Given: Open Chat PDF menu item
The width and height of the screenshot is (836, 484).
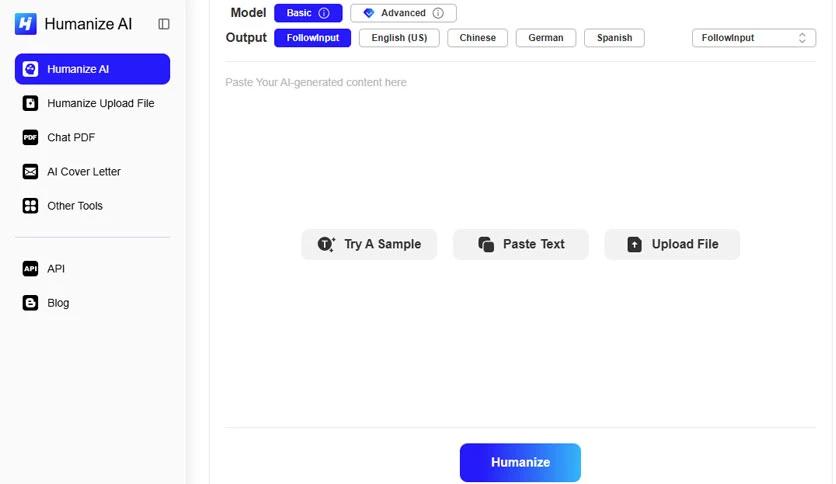Looking at the screenshot, I should 92,137.
